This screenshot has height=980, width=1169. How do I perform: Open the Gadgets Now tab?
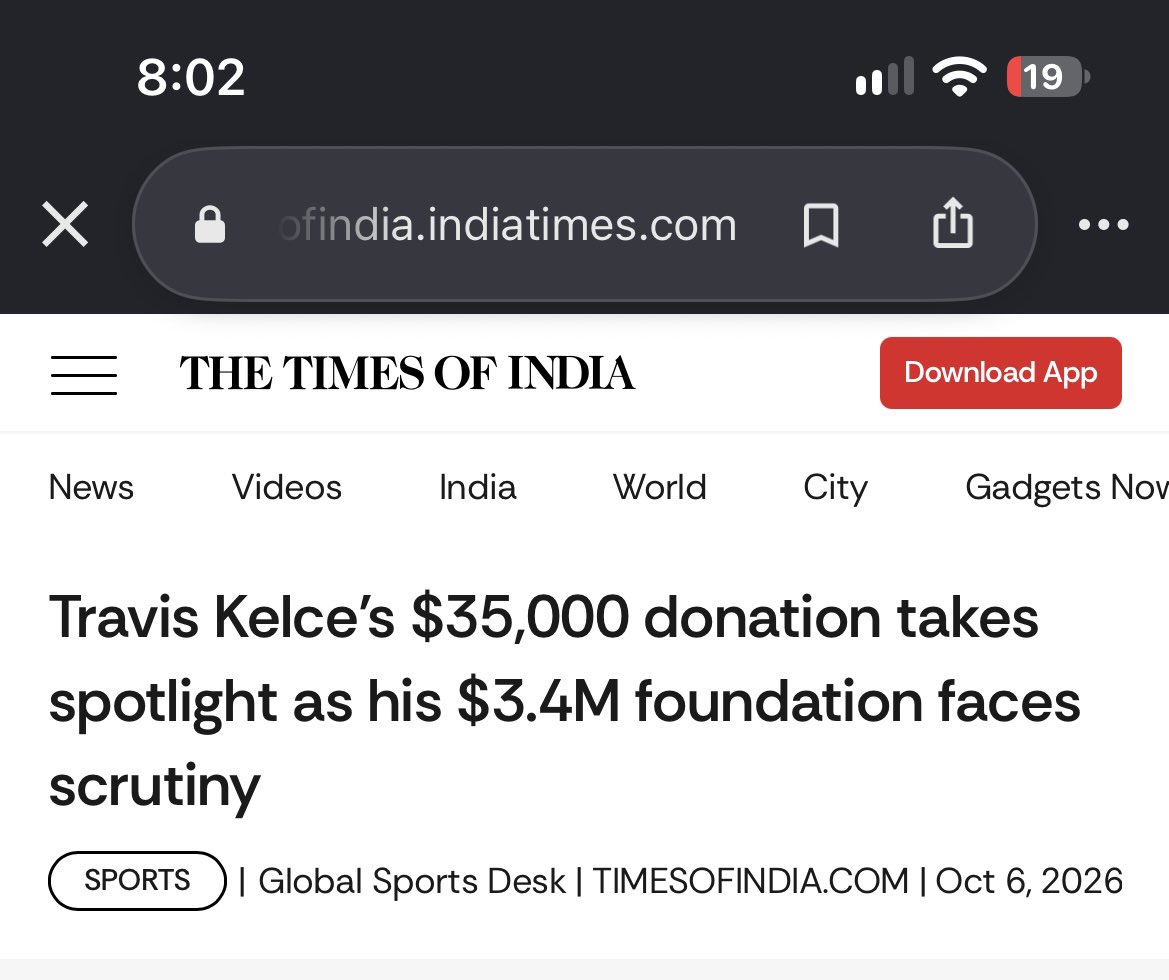1067,489
